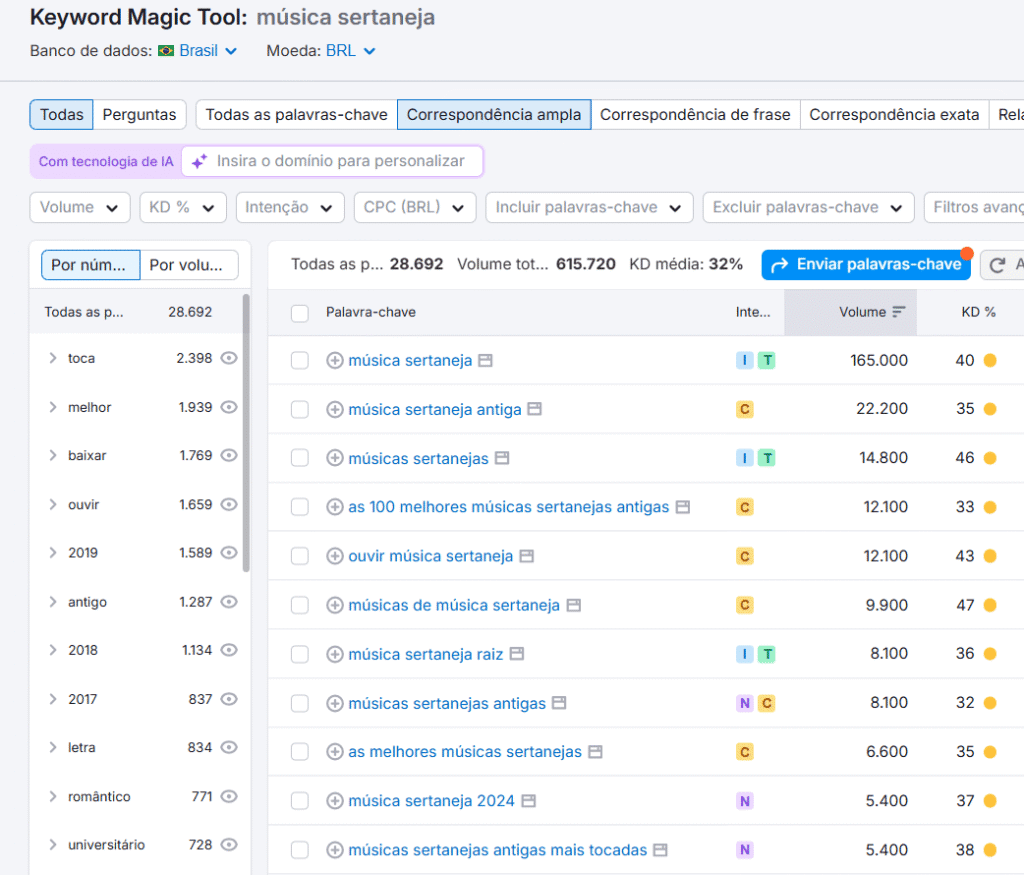Open SERP icon after música sertaneja raiz
This screenshot has width=1024, height=875.
517,654
